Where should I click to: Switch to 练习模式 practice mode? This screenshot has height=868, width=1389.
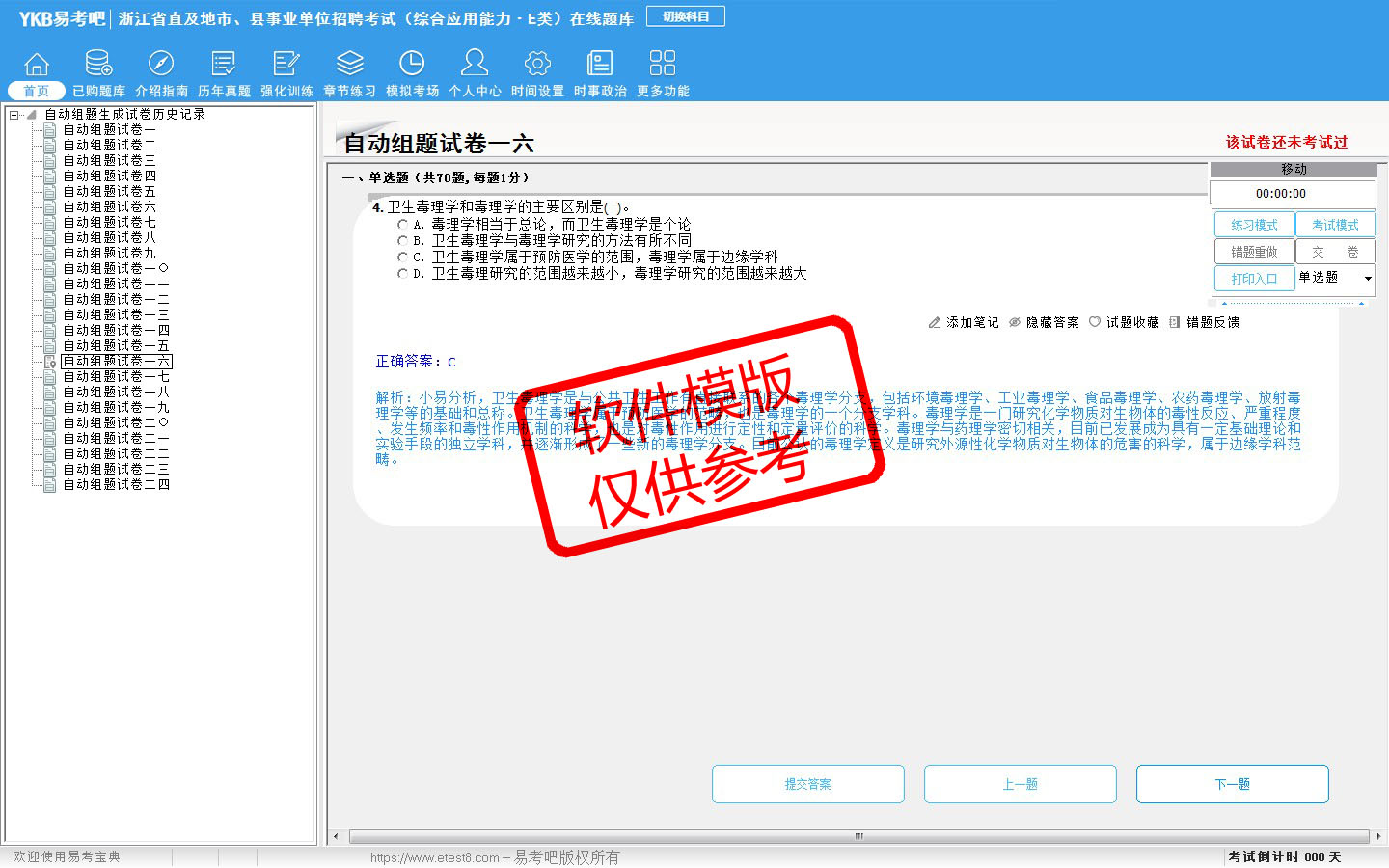(1254, 225)
